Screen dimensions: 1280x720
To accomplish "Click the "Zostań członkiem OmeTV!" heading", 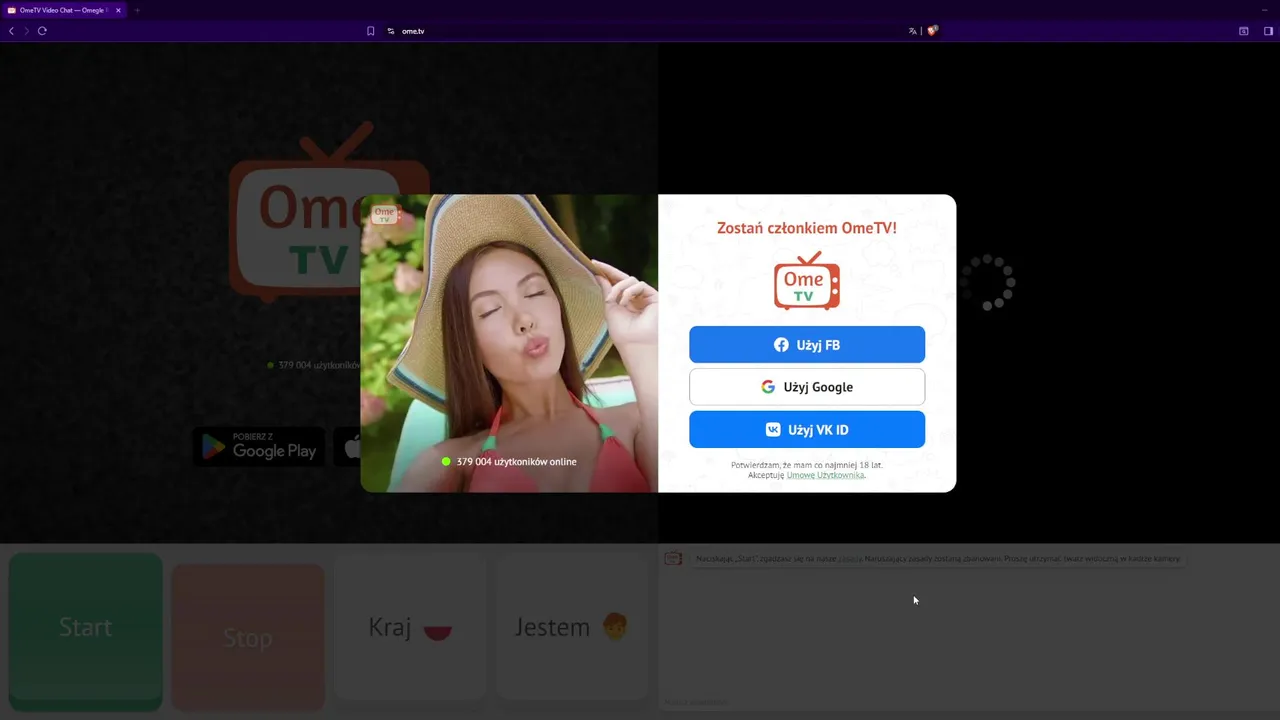I will 807,228.
